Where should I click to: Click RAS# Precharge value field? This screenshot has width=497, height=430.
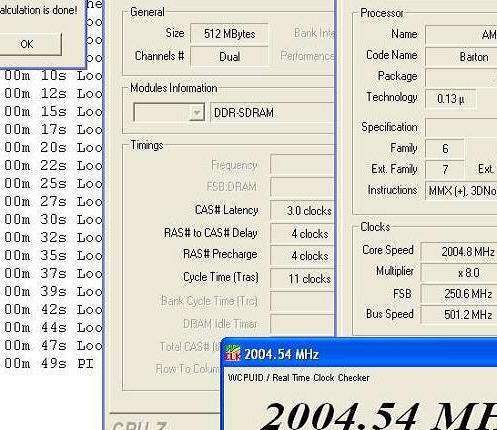(302, 256)
